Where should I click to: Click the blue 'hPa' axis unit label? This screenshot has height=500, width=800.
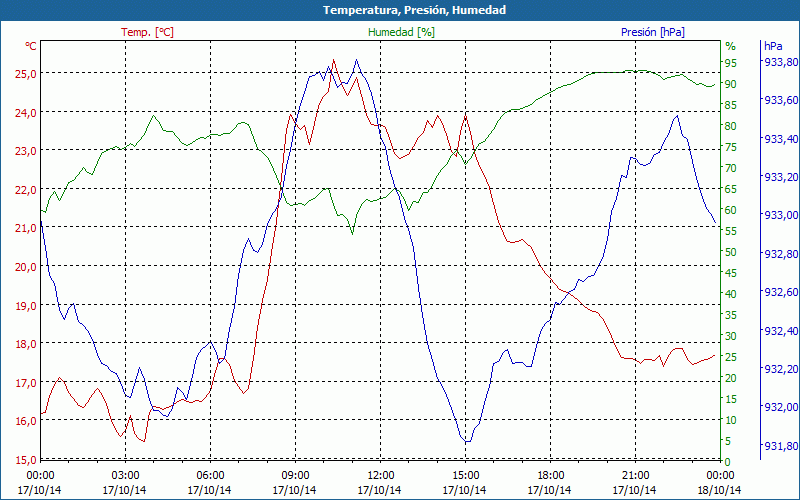click(x=773, y=46)
